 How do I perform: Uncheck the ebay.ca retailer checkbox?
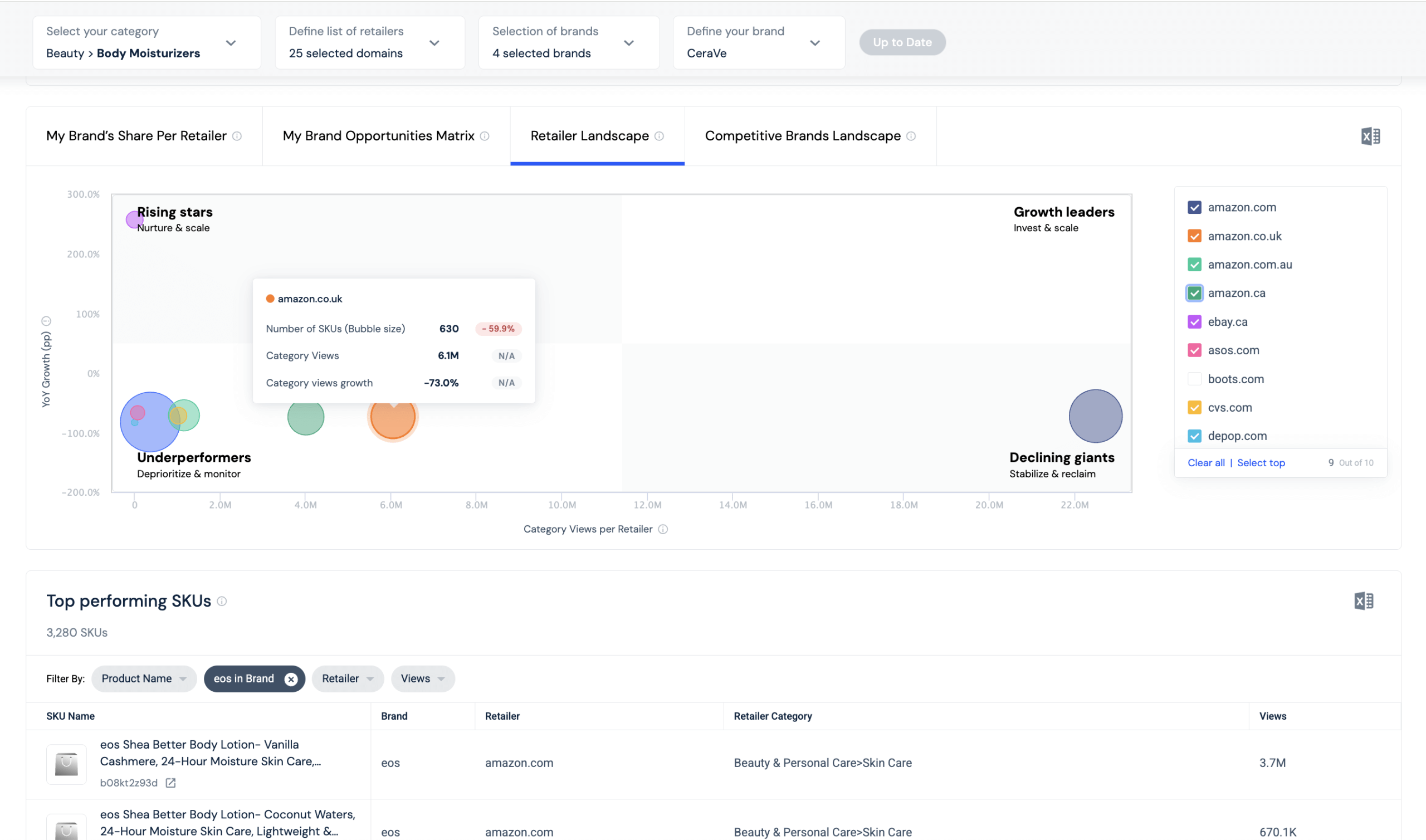[x=1194, y=322]
